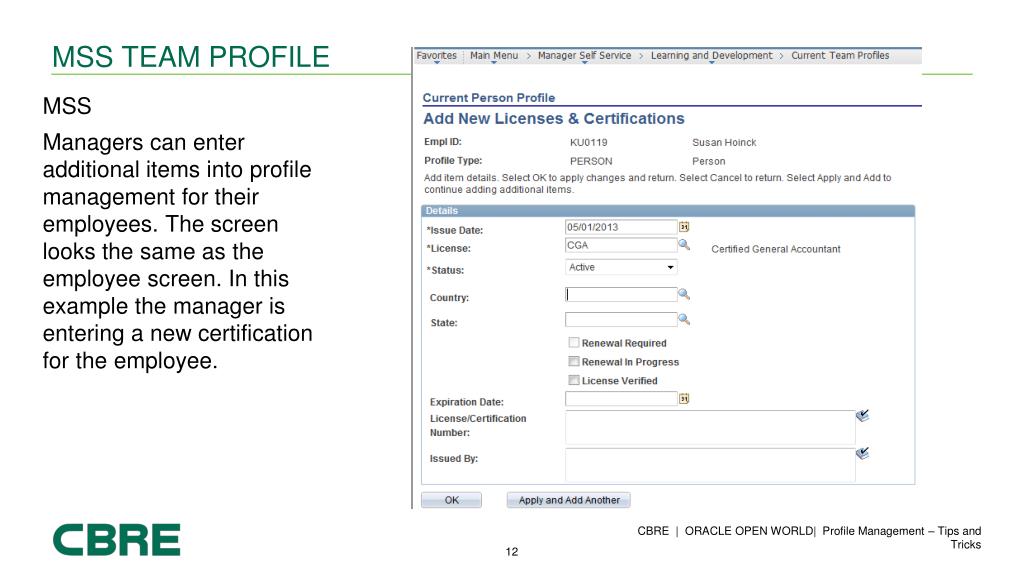
Task: Open the State lookup magnifier
Action: (684, 319)
